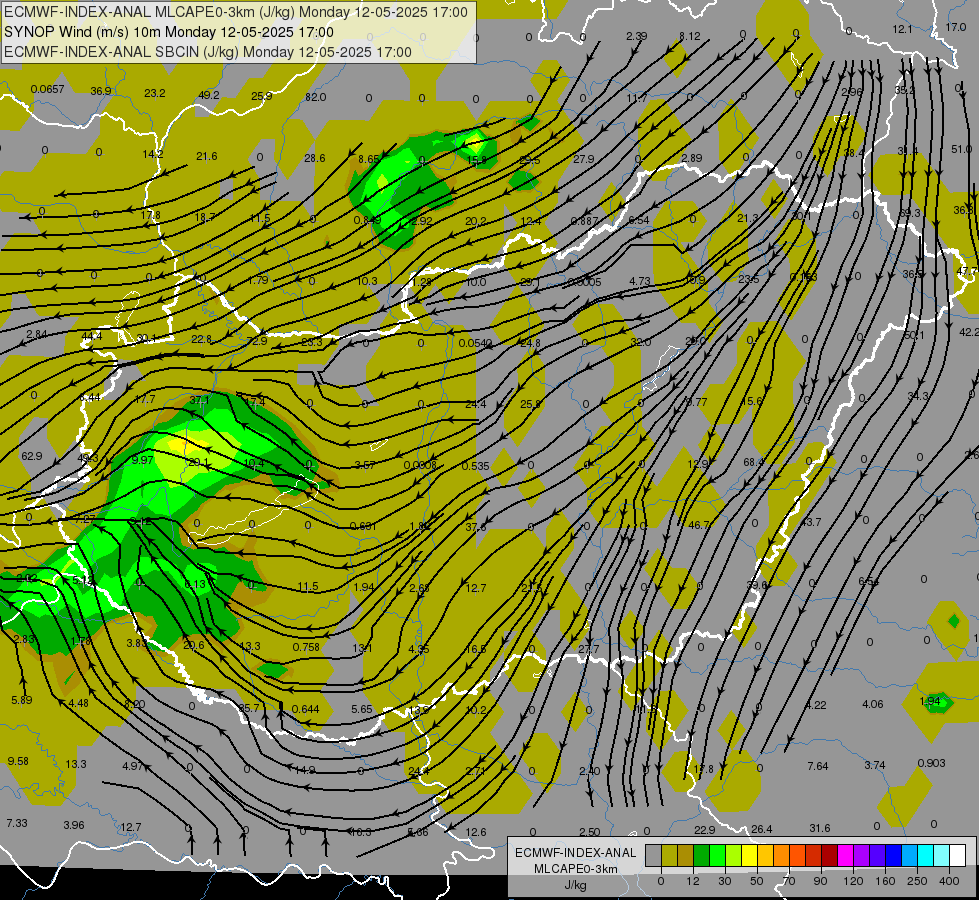
Task: Choose the dark red legend swatch after 90
Action: pyautogui.click(x=829, y=856)
